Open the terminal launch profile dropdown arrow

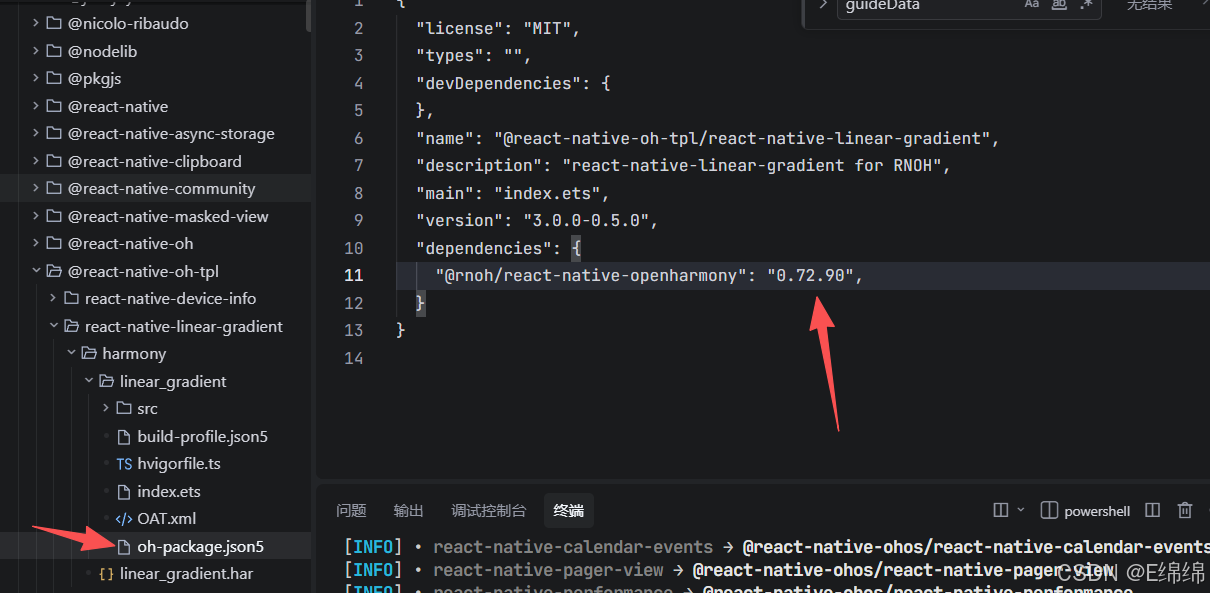click(x=1020, y=510)
